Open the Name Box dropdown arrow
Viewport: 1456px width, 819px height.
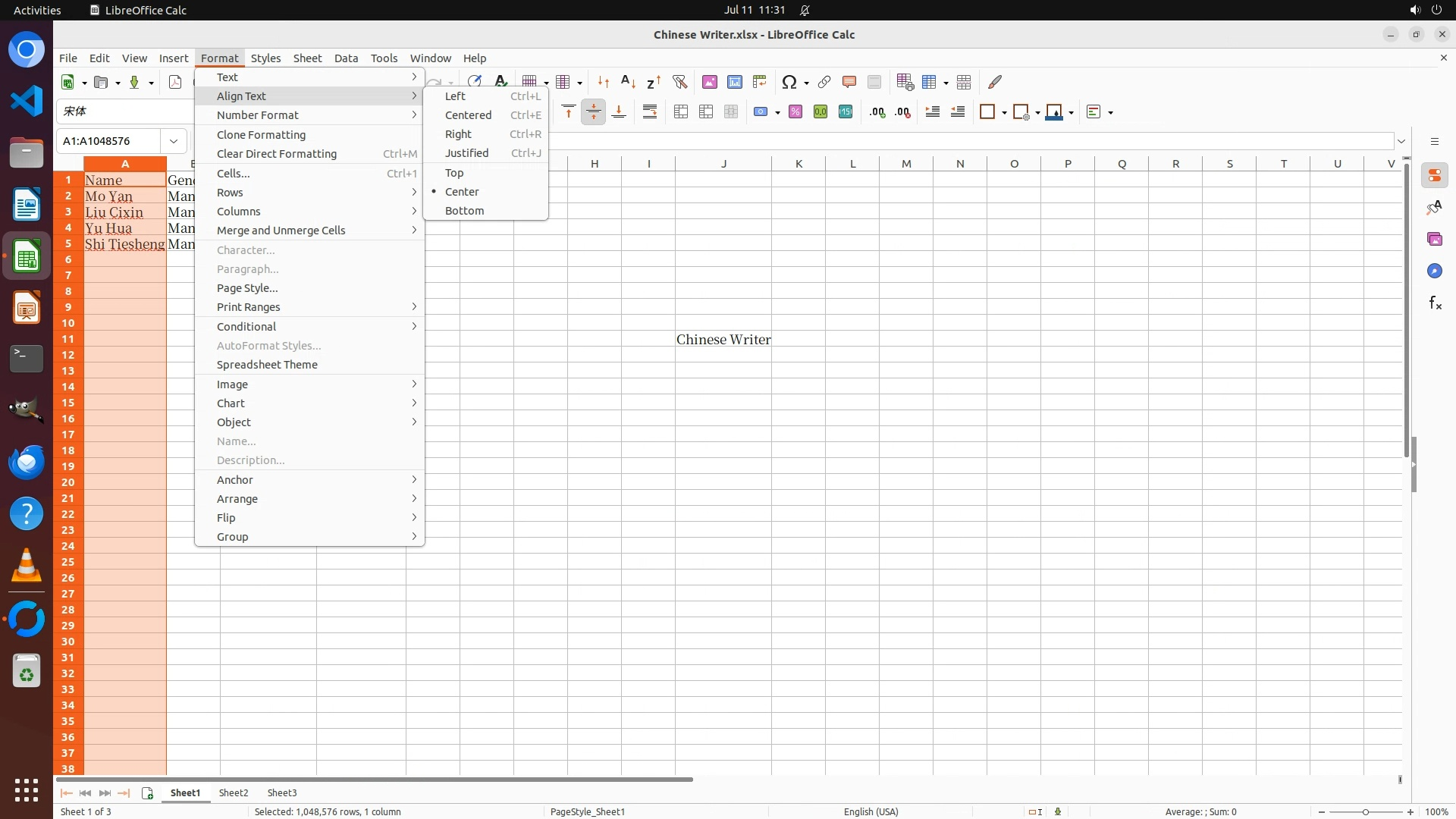174,141
